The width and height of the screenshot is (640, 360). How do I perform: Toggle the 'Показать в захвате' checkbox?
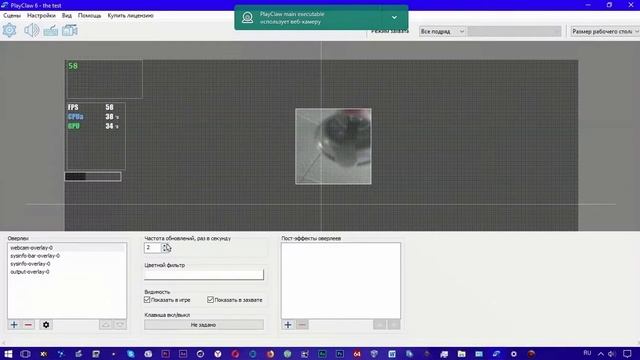coord(211,300)
